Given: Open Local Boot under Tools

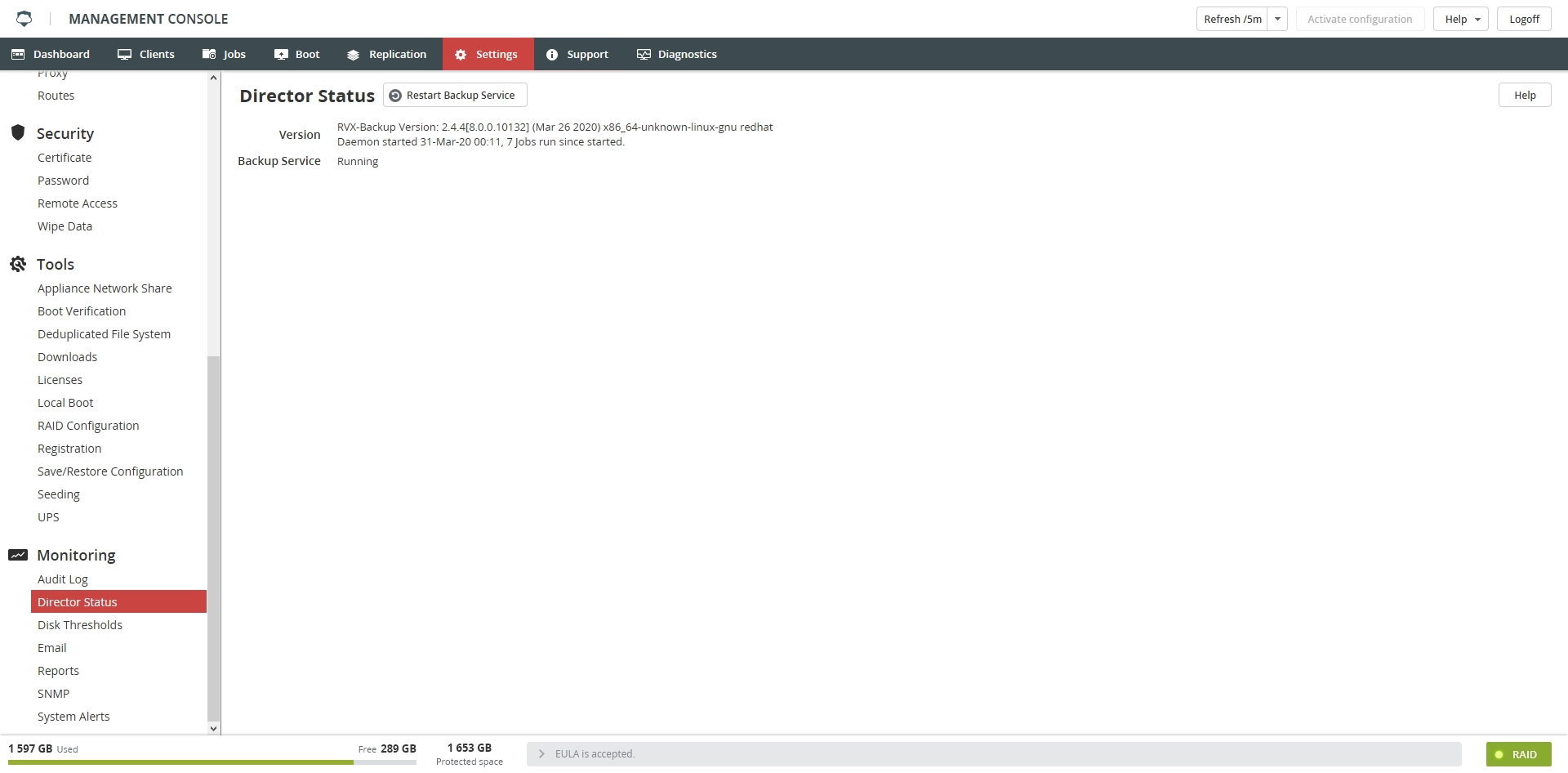Looking at the screenshot, I should pos(65,403).
